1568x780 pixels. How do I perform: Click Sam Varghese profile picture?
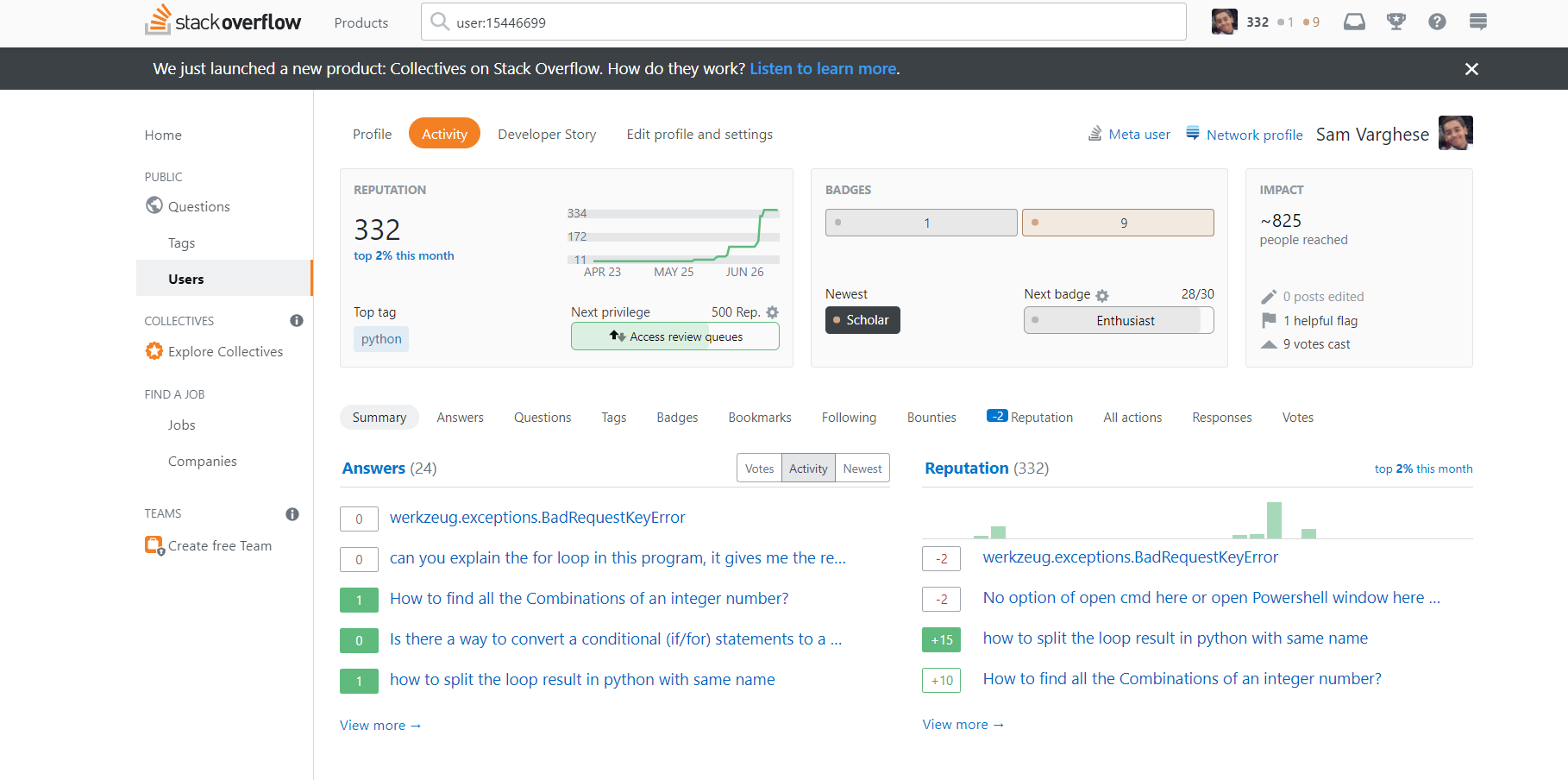tap(1456, 133)
